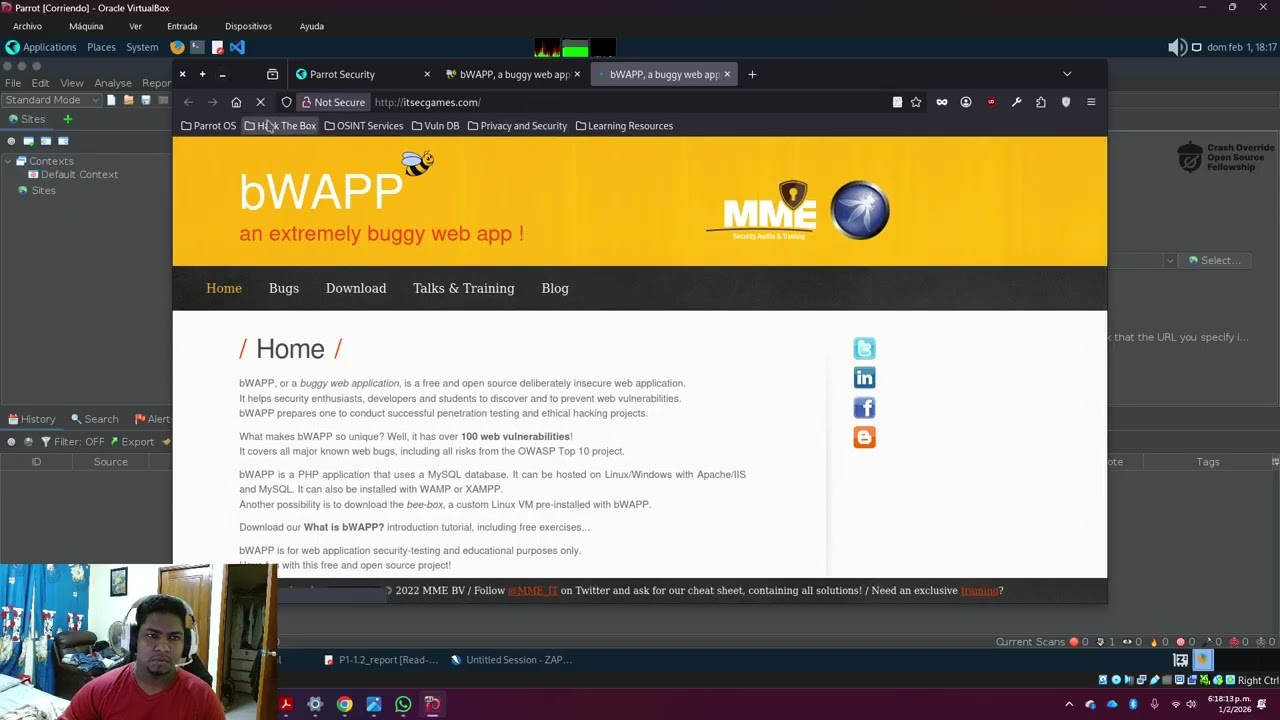Open a new Firefox tab
Screen dimensions: 1280x720
(752, 74)
